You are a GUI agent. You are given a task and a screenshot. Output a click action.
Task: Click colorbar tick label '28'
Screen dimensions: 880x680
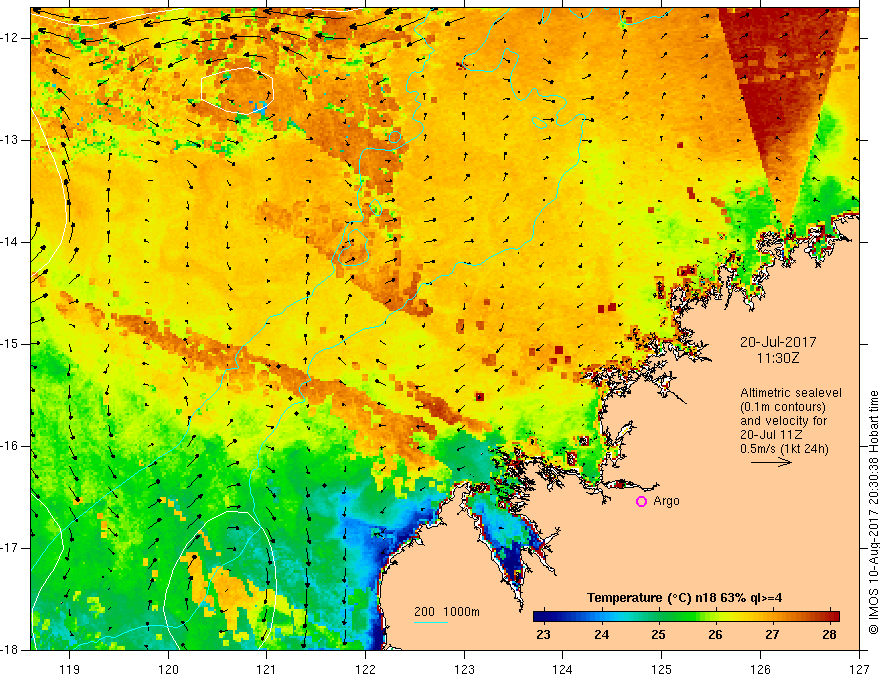coord(829,635)
